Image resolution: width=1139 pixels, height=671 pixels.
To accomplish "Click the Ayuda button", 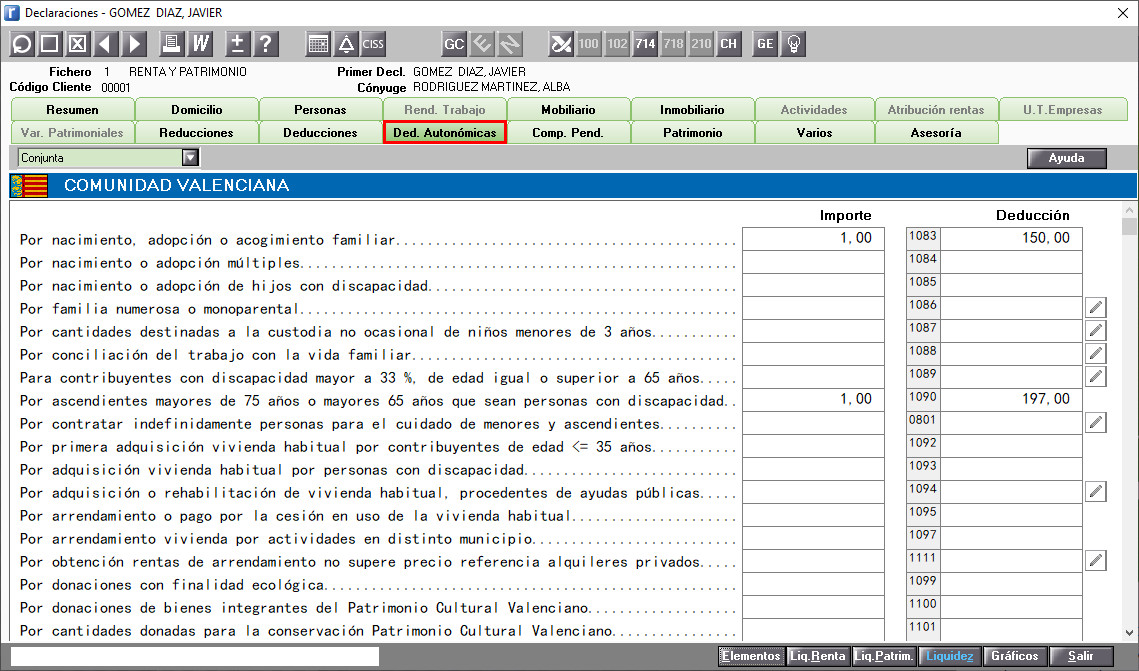I will (x=1066, y=158).
